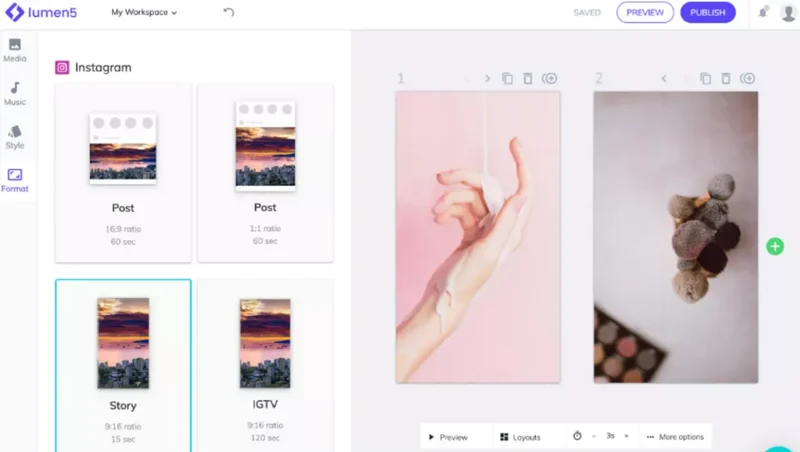Click the green add slide button
Image resolution: width=800 pixels, height=452 pixels.
coord(775,246)
